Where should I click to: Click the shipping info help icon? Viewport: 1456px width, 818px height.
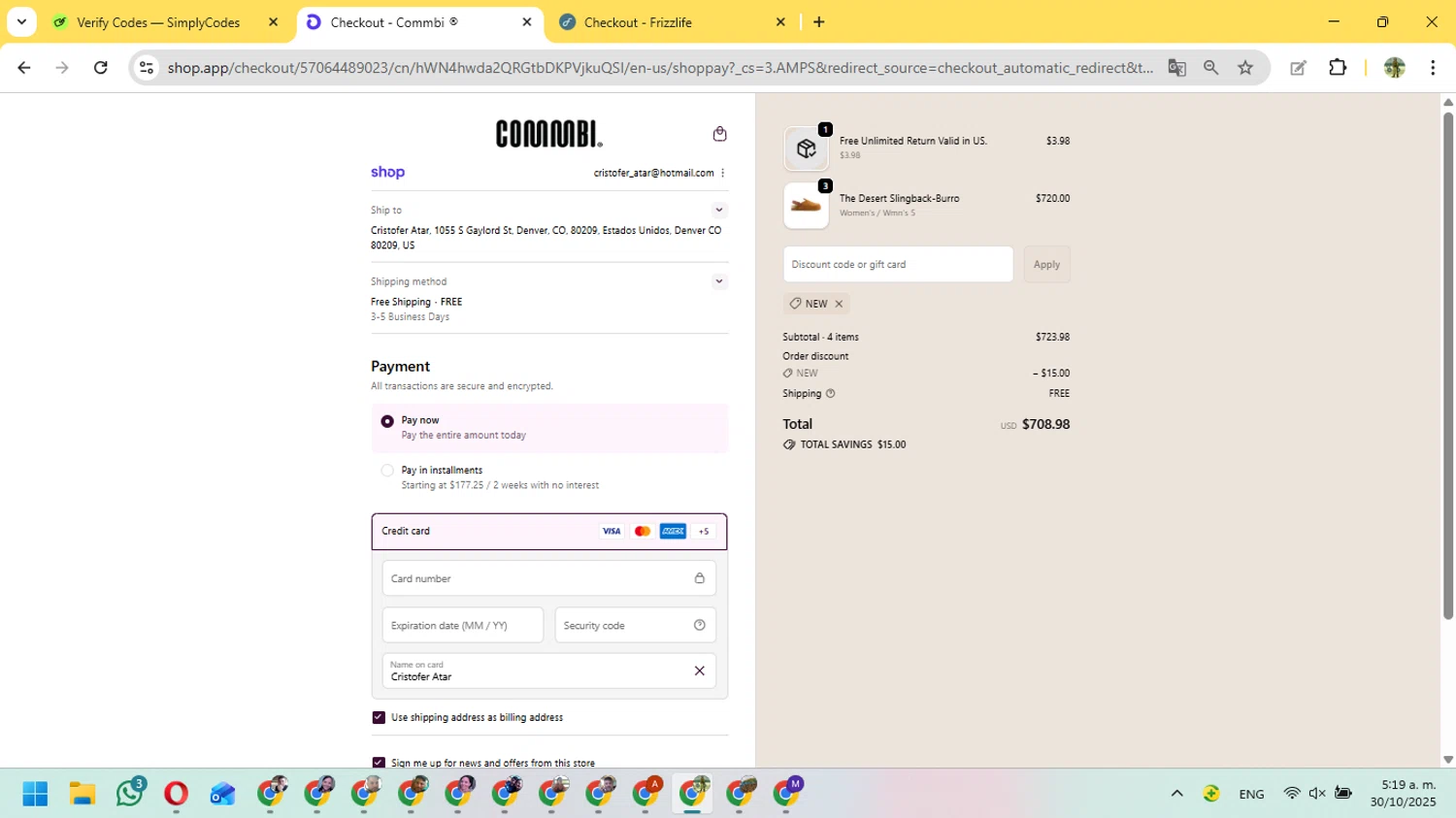[x=830, y=393]
